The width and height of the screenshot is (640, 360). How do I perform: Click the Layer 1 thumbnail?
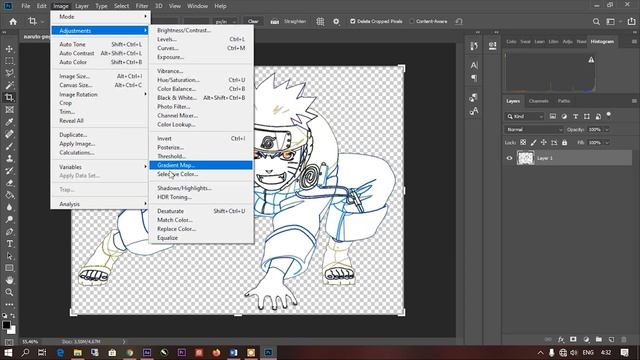pyautogui.click(x=525, y=158)
